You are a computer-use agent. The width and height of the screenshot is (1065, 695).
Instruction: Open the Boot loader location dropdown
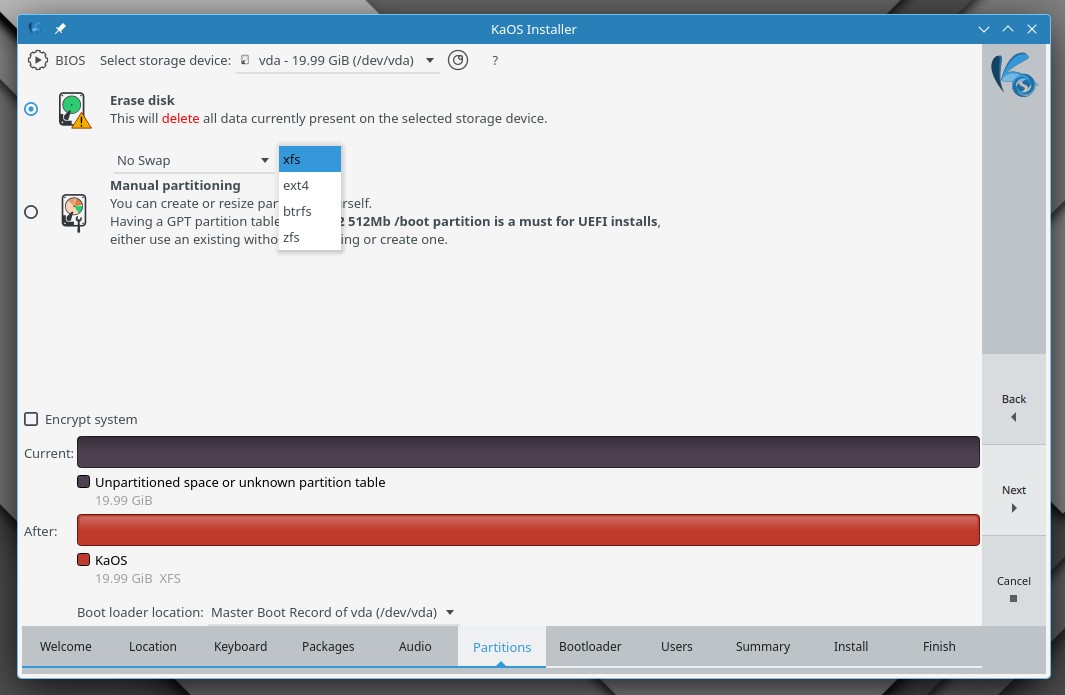coord(333,613)
